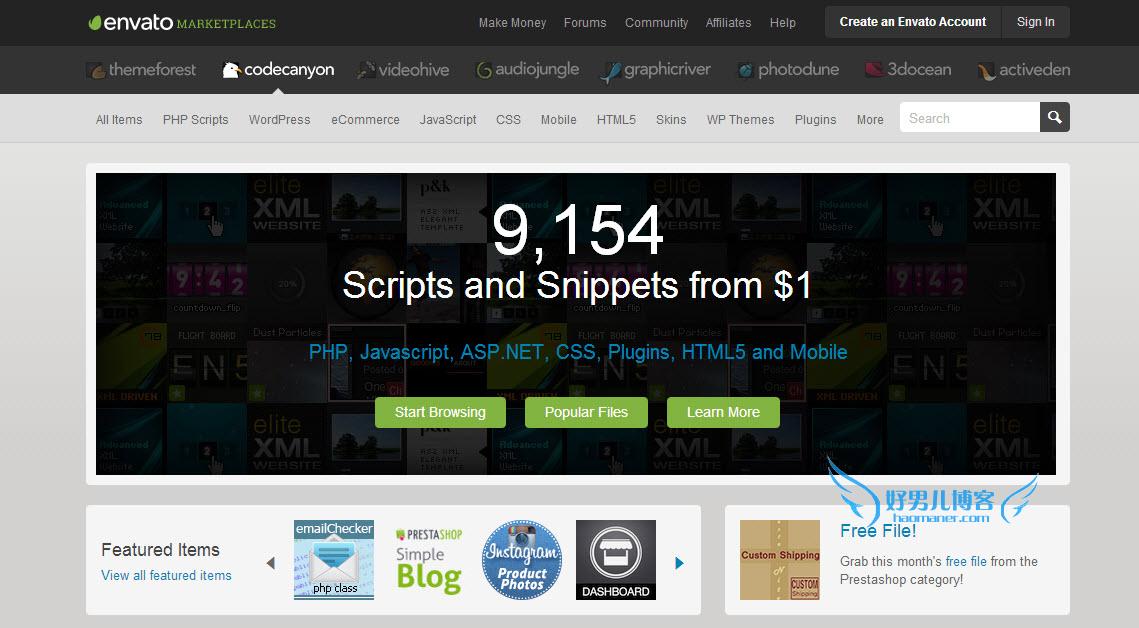Click View all featured items link

click(166, 575)
